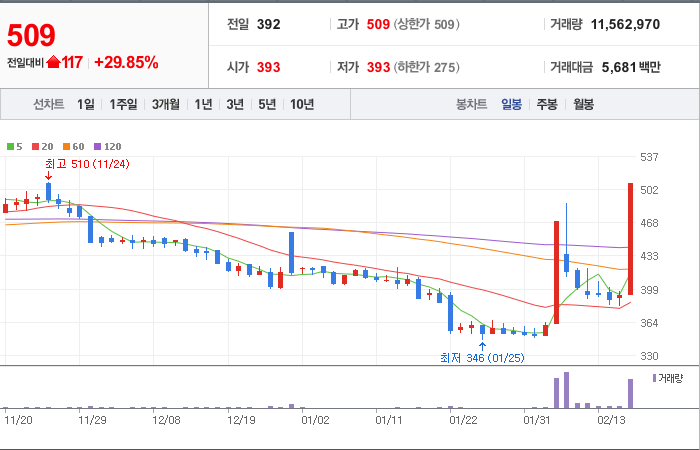Click the 시가 value 393
Screen dimensions: 700x450
pyautogui.click(x=269, y=67)
